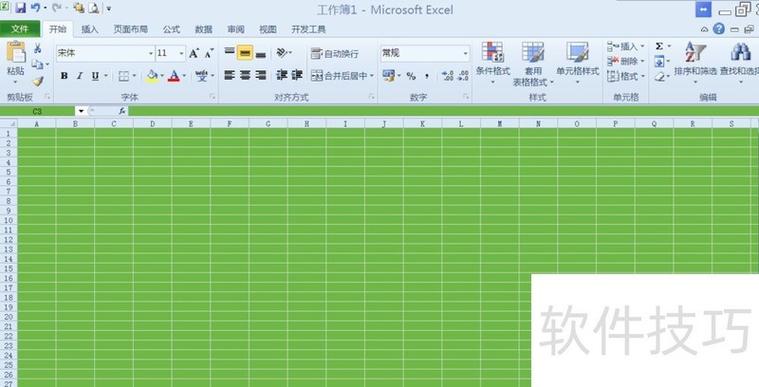Open the 文件 file tab

pos(20,29)
